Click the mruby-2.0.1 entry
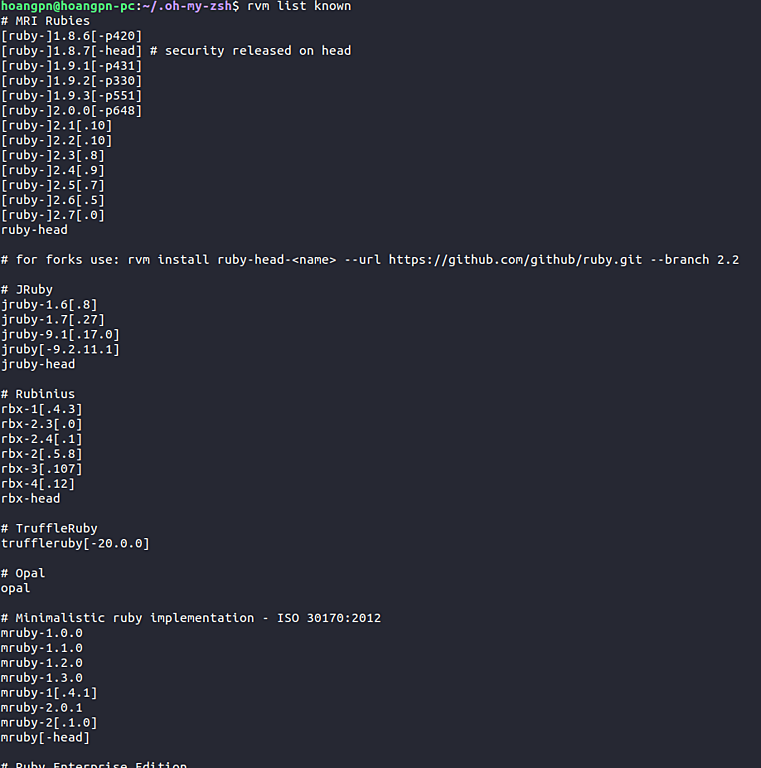This screenshot has height=768, width=761. [x=41, y=708]
